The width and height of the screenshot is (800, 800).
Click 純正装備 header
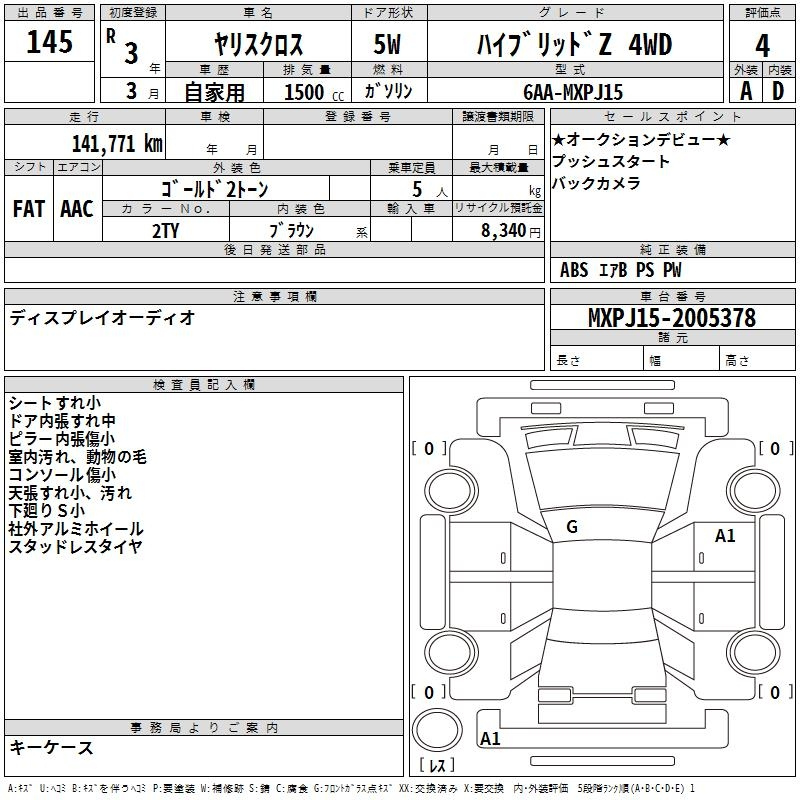pos(672,249)
